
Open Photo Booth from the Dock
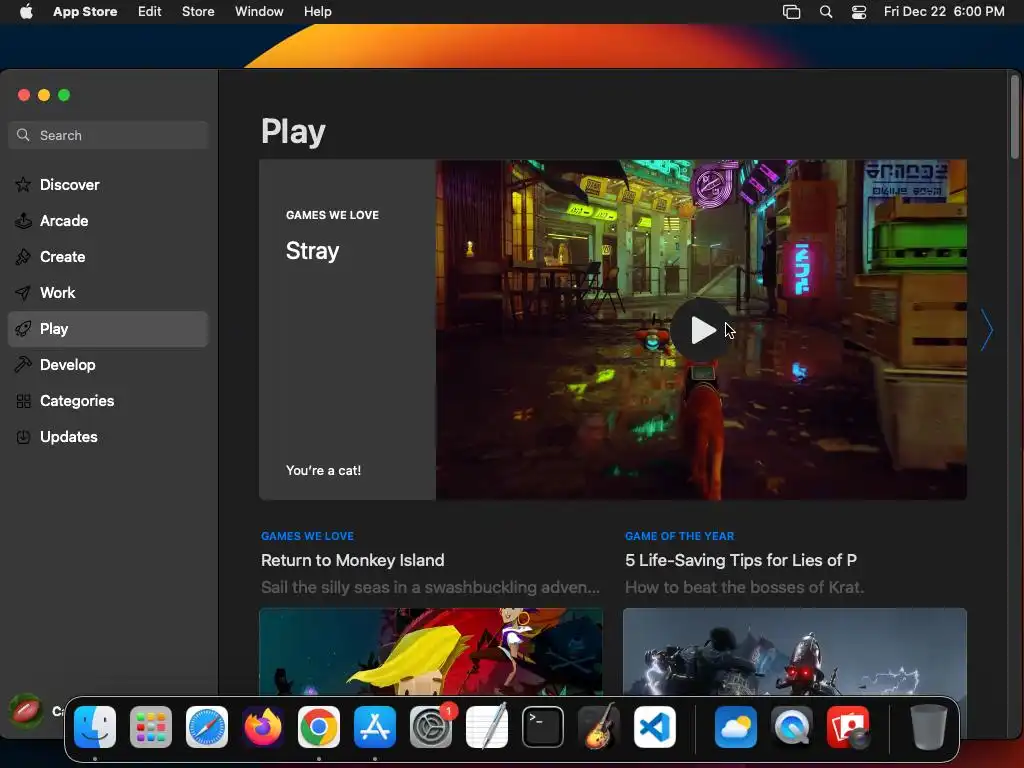(x=848, y=727)
